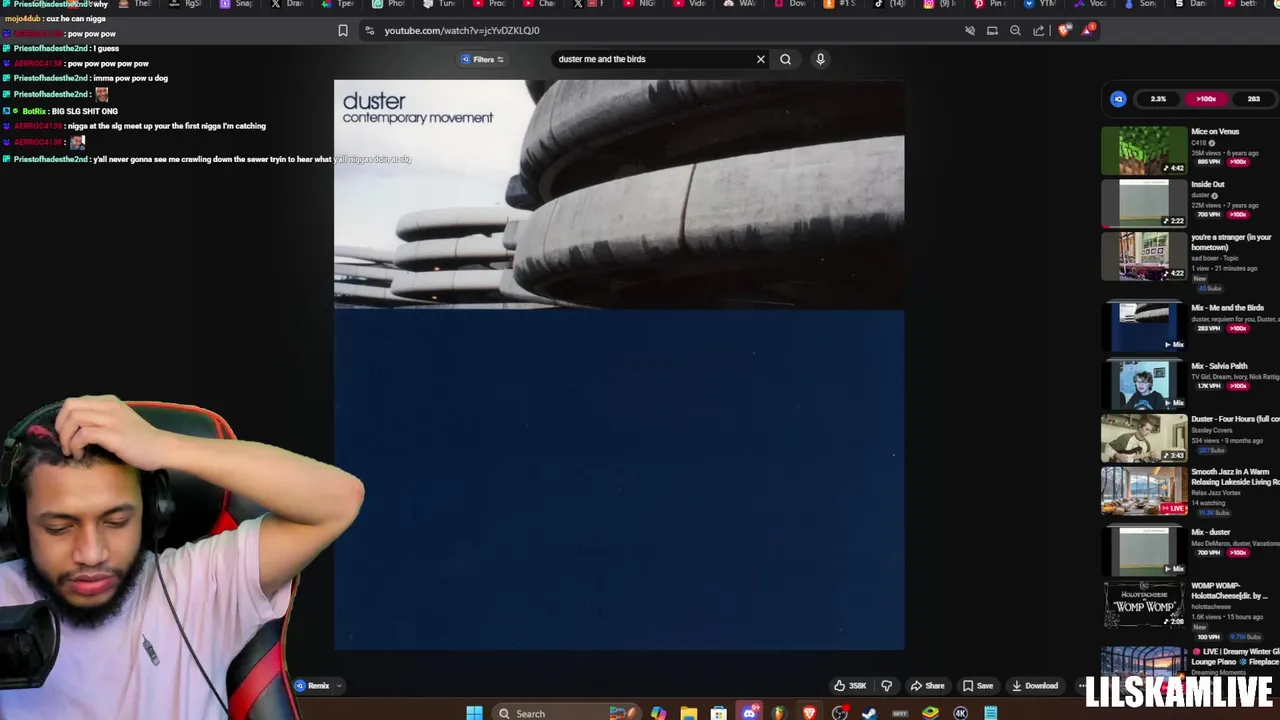The width and height of the screenshot is (1280, 720).
Task: Open the Filters dropdown above the video
Action: 483,59
